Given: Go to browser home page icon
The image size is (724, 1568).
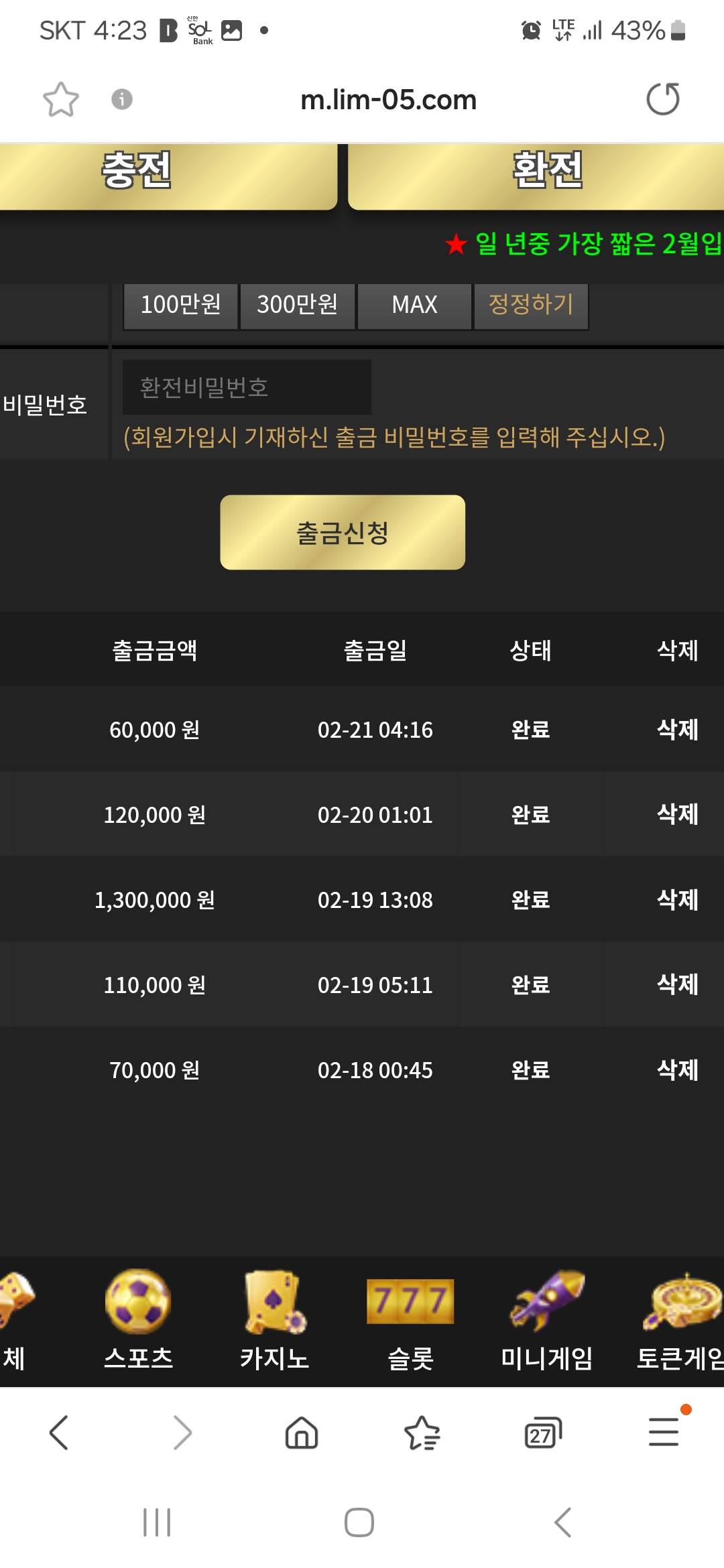Looking at the screenshot, I should coord(302,1433).
